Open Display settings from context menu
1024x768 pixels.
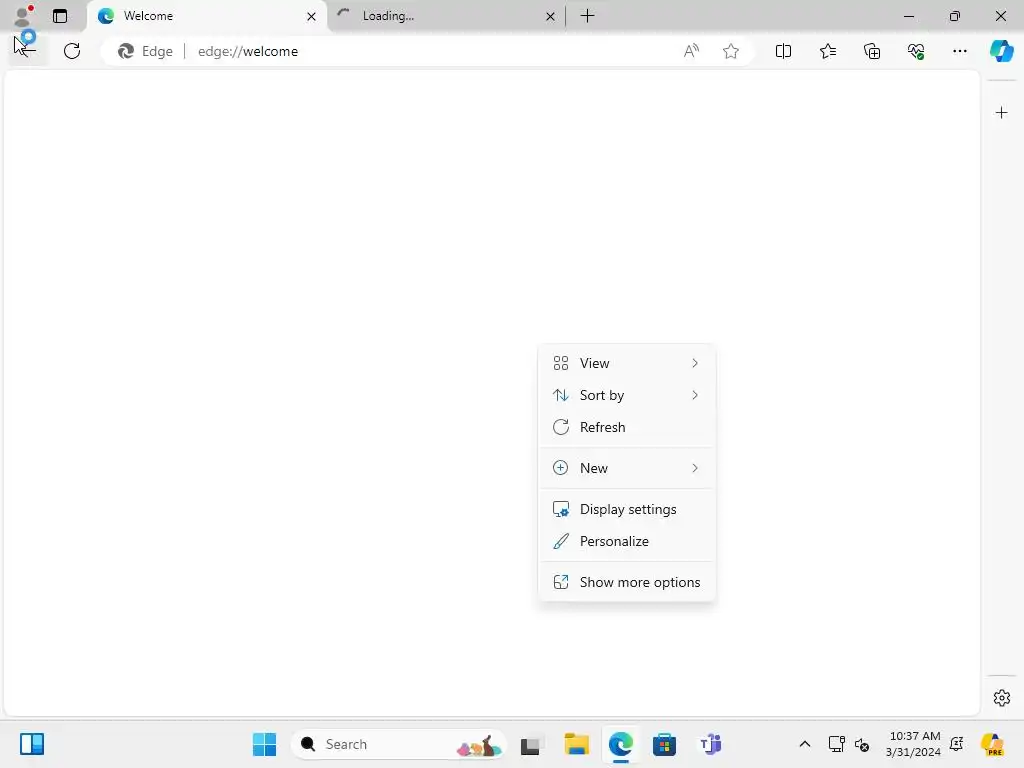[x=627, y=509]
